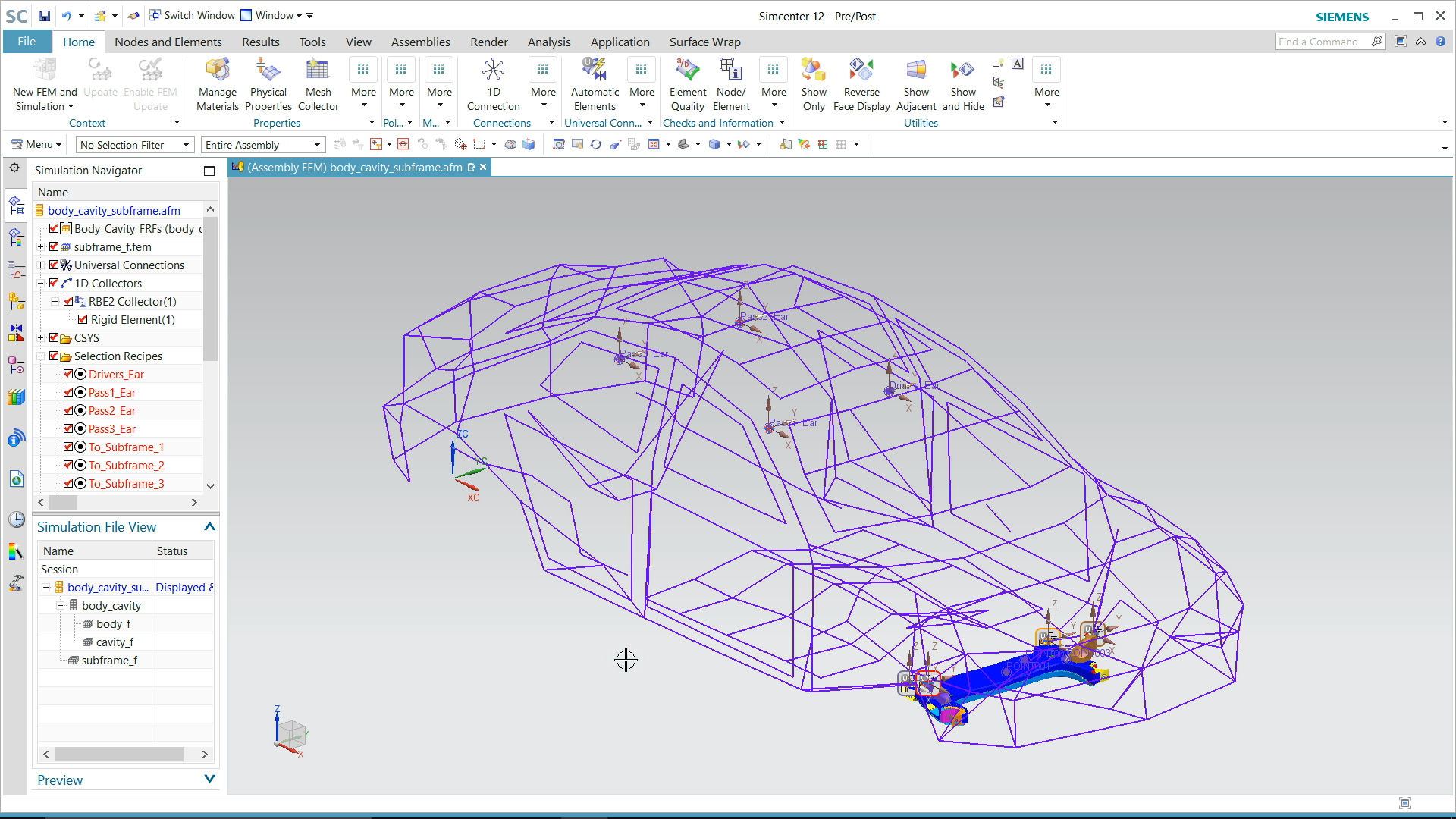Viewport: 1456px width, 819px height.
Task: Launch the 1D Connection tool
Action: click(x=492, y=83)
